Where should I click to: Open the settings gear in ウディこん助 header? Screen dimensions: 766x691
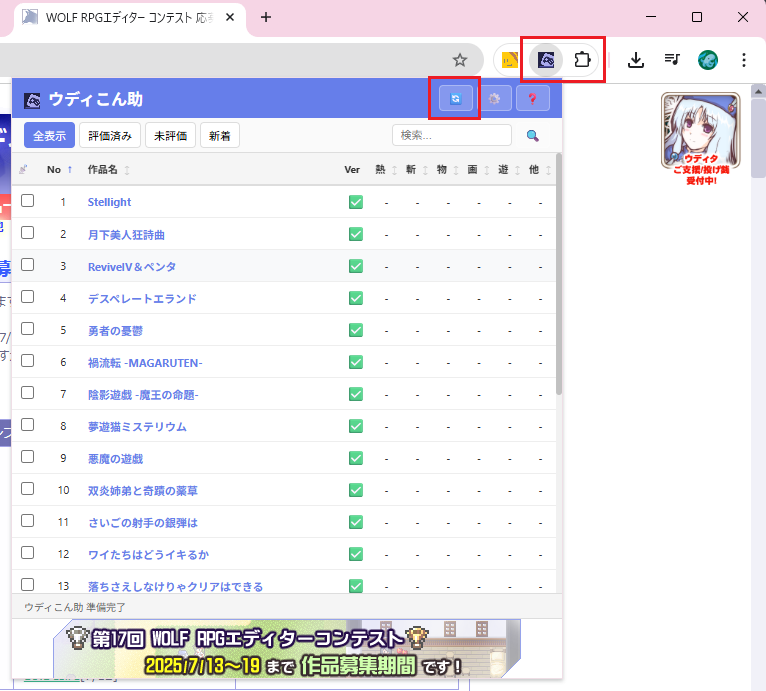[494, 99]
